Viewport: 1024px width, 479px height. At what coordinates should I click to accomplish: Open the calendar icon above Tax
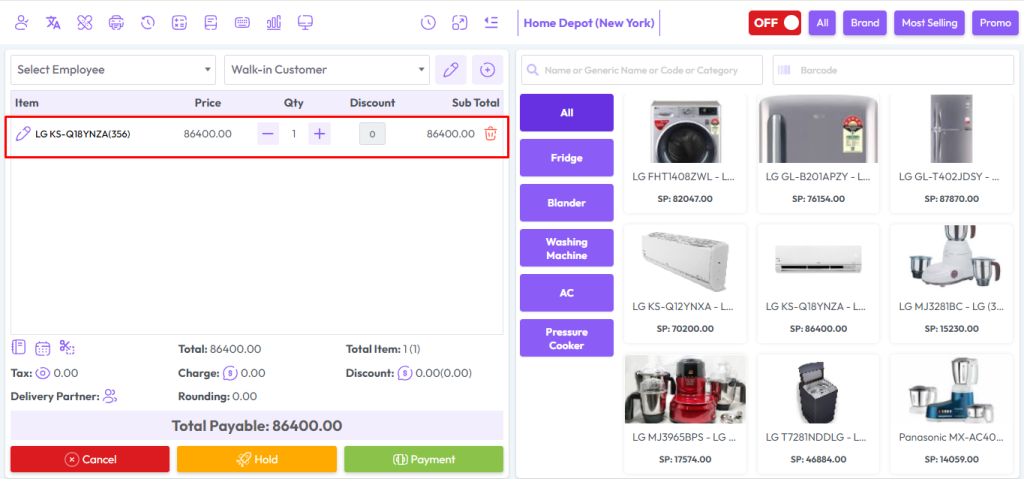pyautogui.click(x=42, y=348)
